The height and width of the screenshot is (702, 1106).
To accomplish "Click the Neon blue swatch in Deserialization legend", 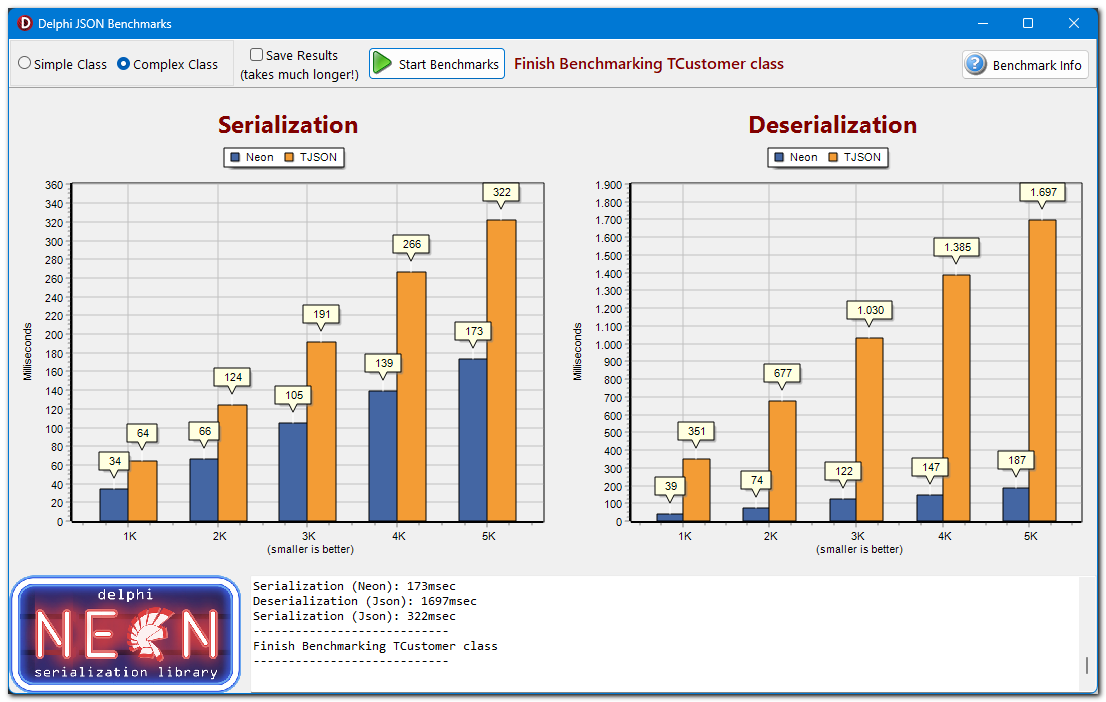I will [779, 157].
